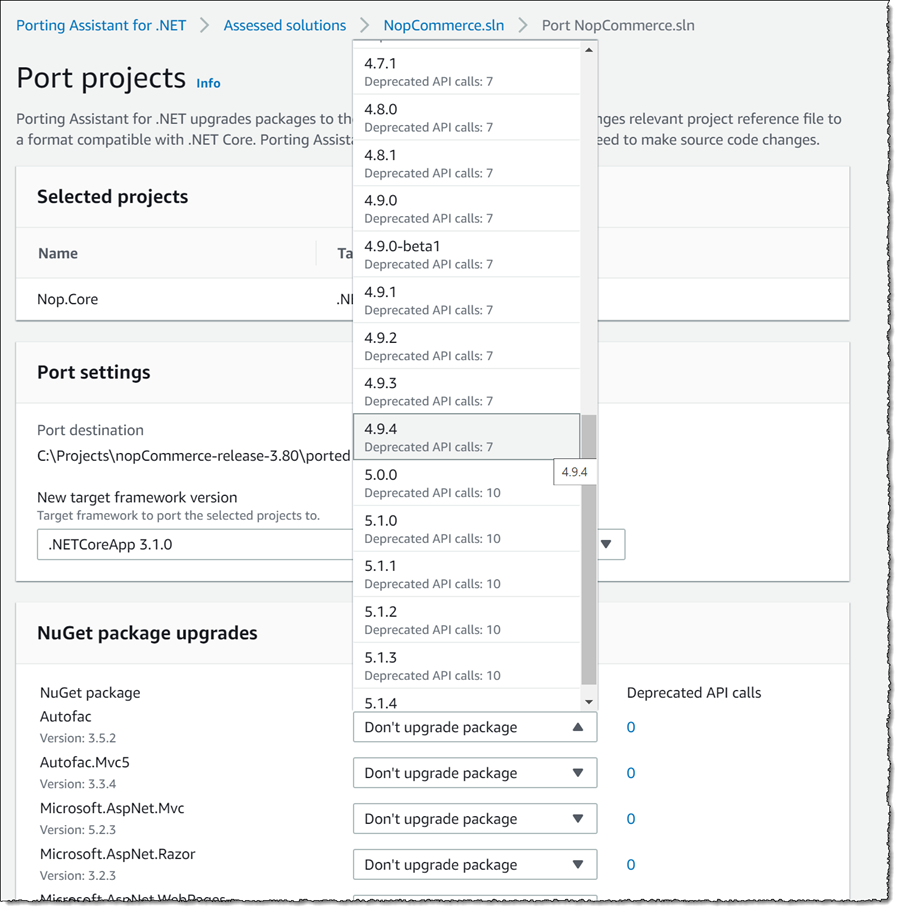This screenshot has height=912, width=900.
Task: Select version 4.7.1 at the top of list
Action: point(466,69)
